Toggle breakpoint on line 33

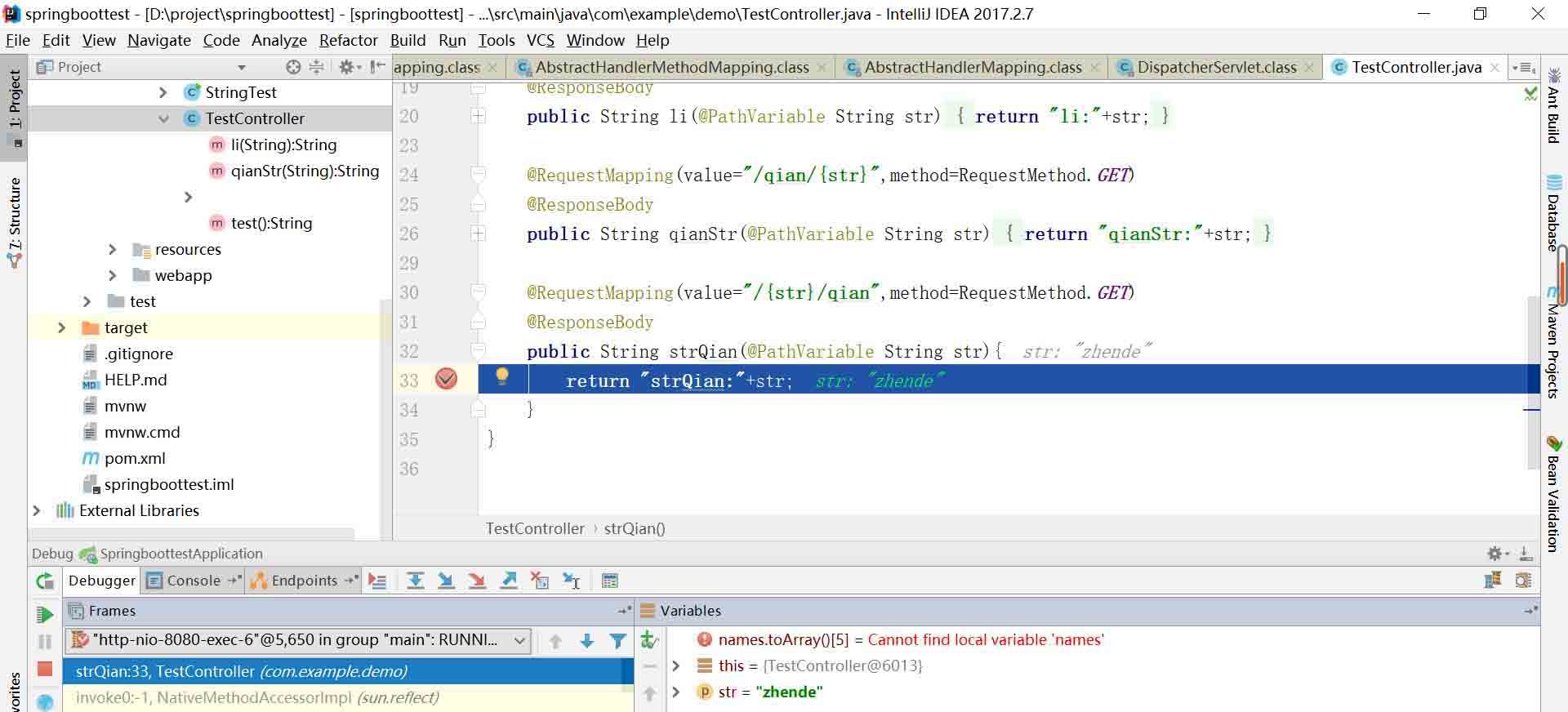446,379
